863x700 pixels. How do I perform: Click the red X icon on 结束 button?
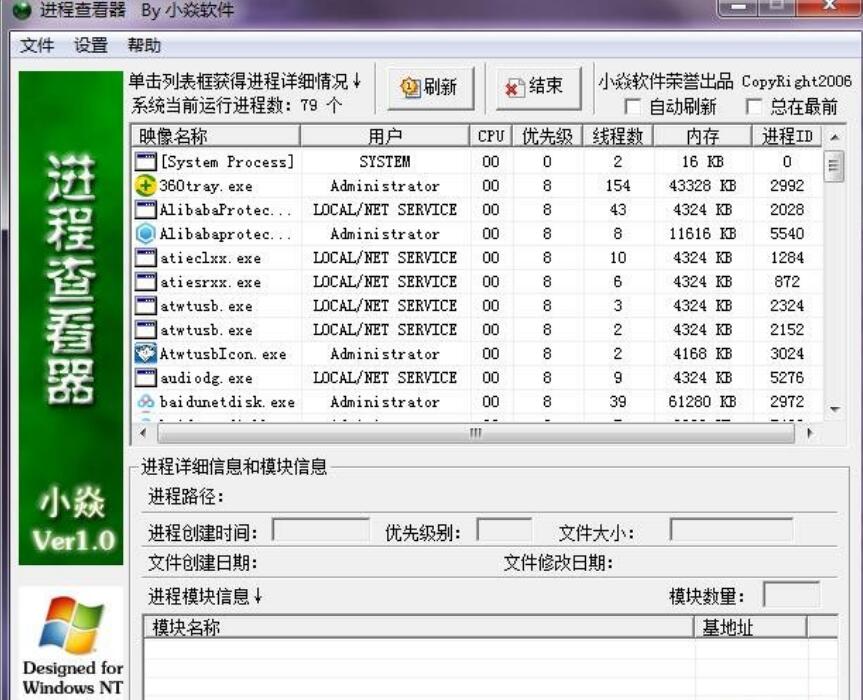[515, 88]
